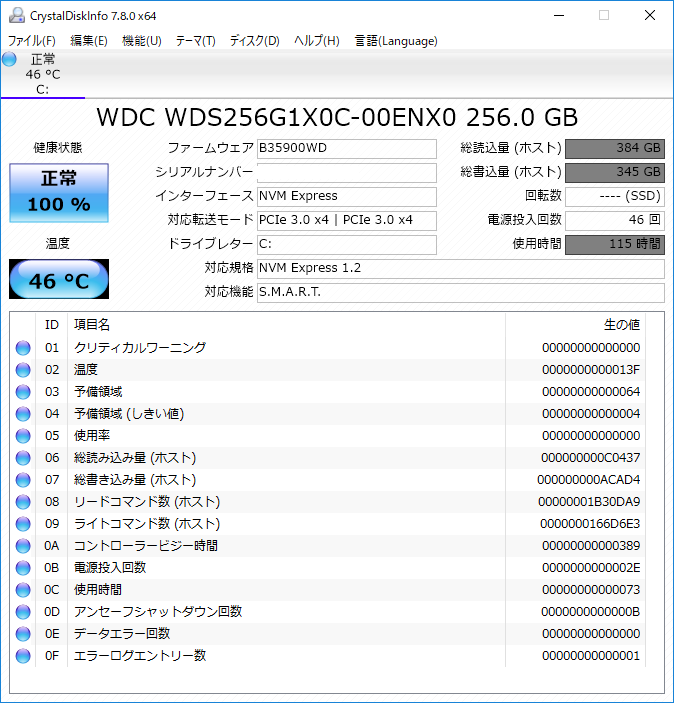This screenshot has height=703, width=674.
Task: Click the CrystalDiskInfo app icon in title bar
Action: click(x=17, y=16)
